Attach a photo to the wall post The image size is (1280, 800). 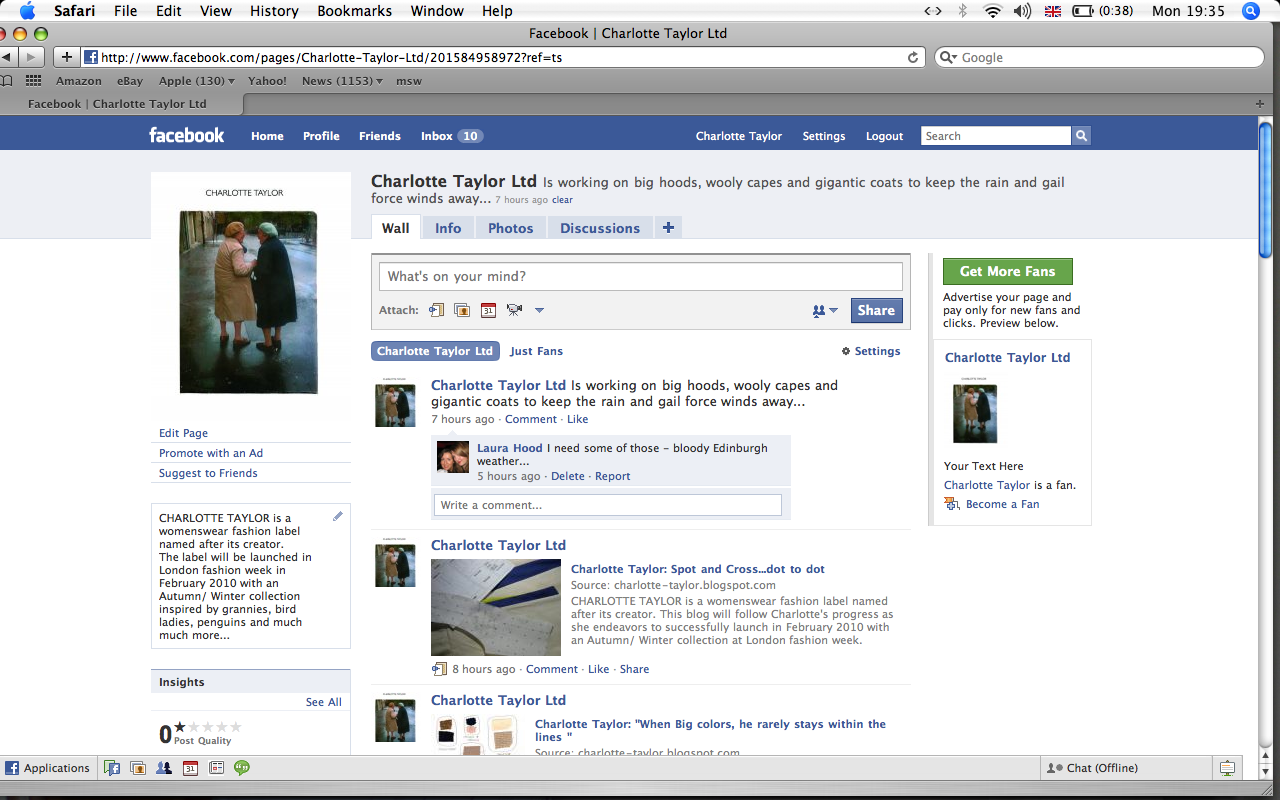(462, 310)
